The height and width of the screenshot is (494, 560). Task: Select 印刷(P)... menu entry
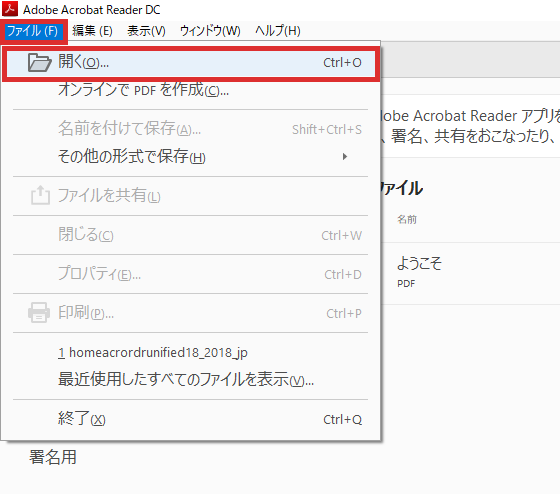coord(191,313)
